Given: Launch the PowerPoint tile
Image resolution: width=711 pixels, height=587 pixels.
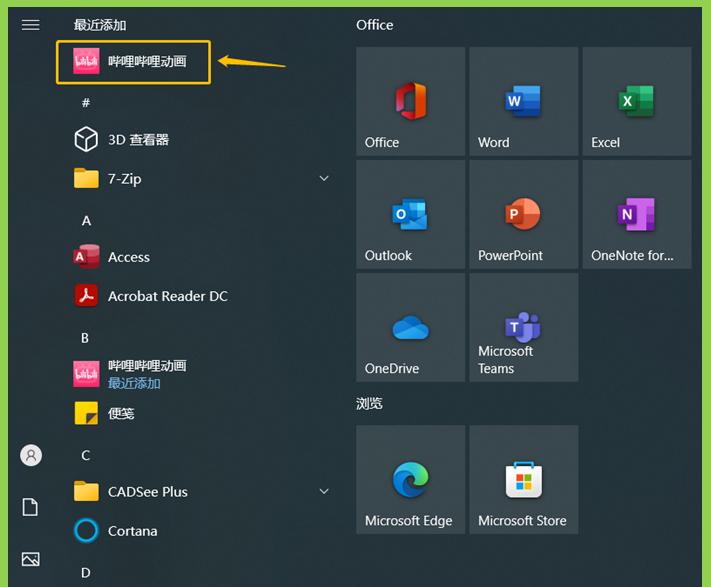Looking at the screenshot, I should [524, 214].
